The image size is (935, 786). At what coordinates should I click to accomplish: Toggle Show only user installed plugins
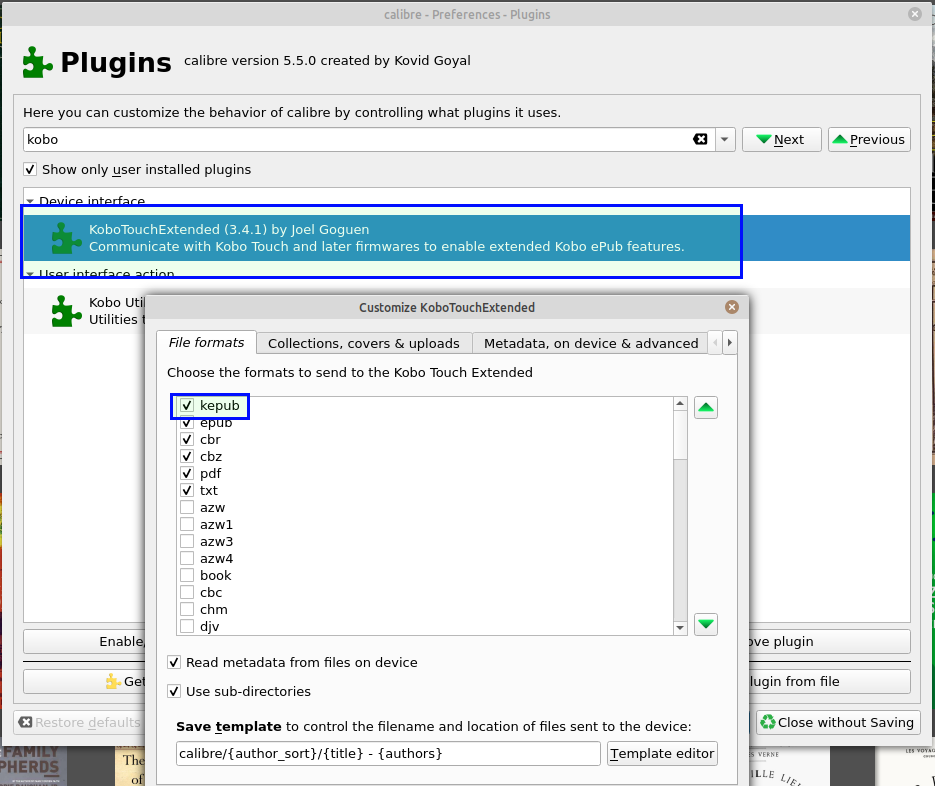tap(30, 169)
